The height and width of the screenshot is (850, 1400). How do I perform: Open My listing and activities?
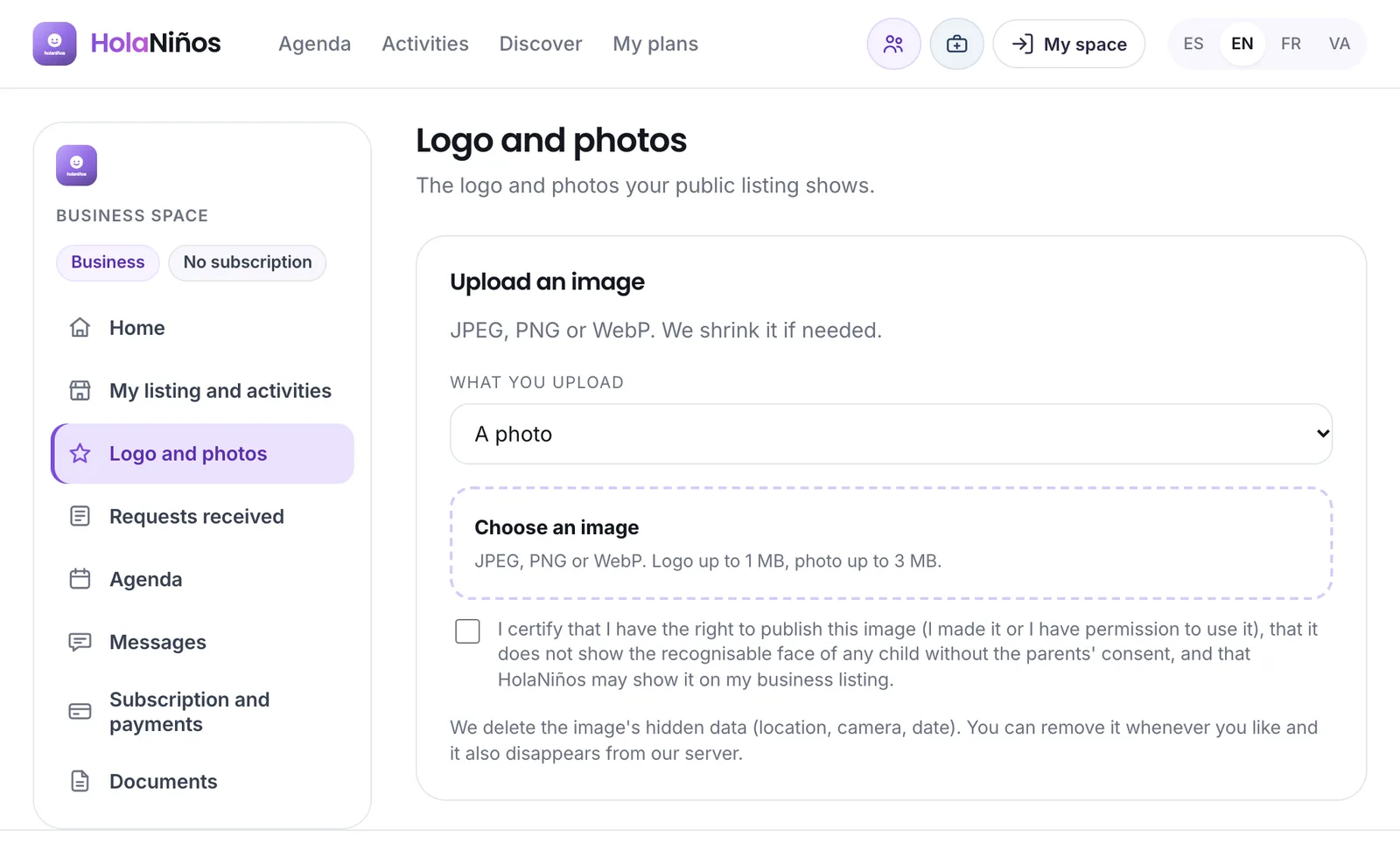(203, 391)
